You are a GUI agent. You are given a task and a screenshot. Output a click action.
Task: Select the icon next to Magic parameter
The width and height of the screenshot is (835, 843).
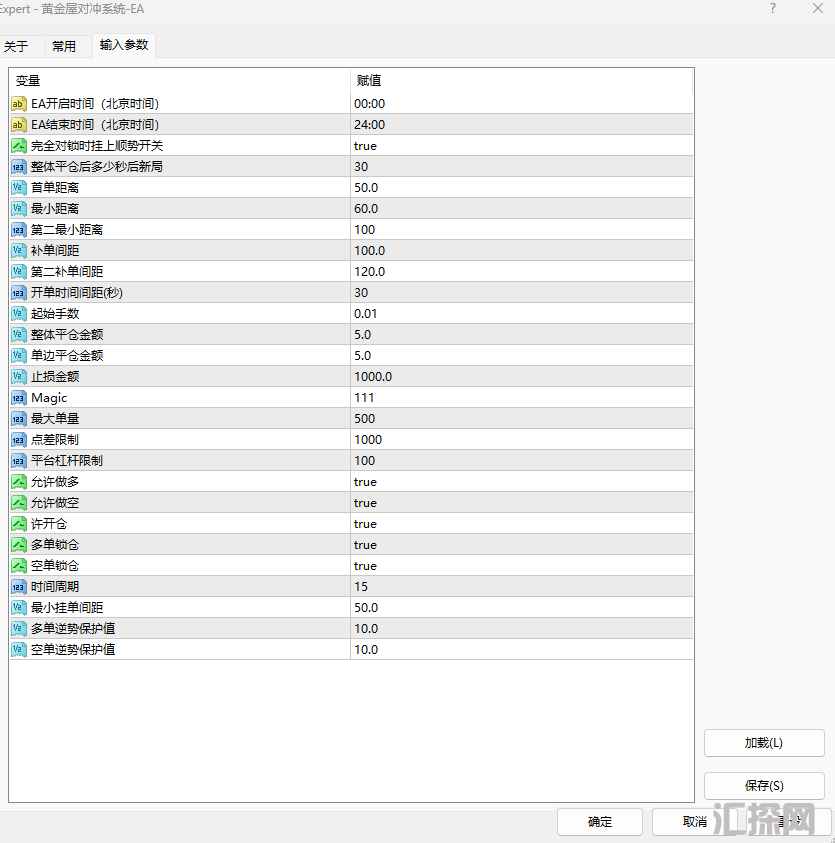(19, 398)
